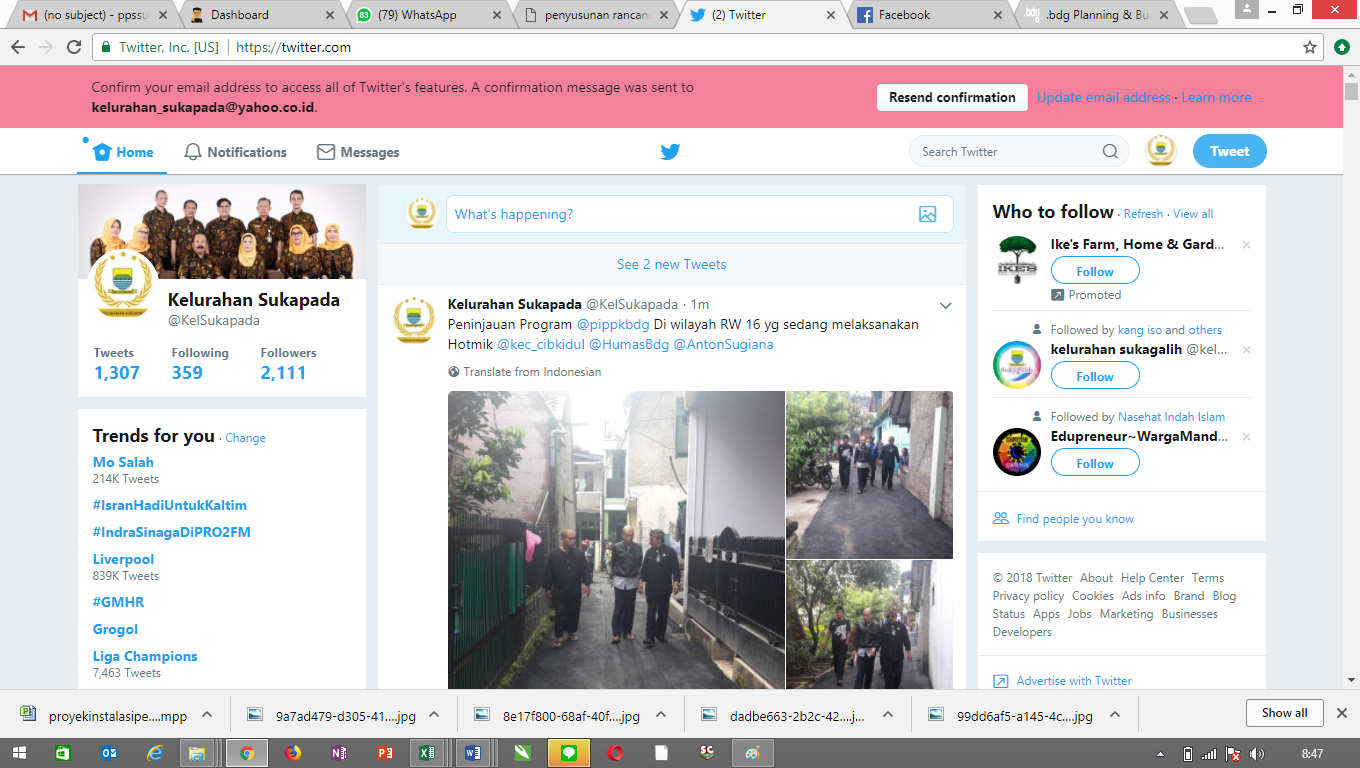Expand menu for dadbe663 jpg download
This screenshot has height=768, width=1360.
coord(887,715)
